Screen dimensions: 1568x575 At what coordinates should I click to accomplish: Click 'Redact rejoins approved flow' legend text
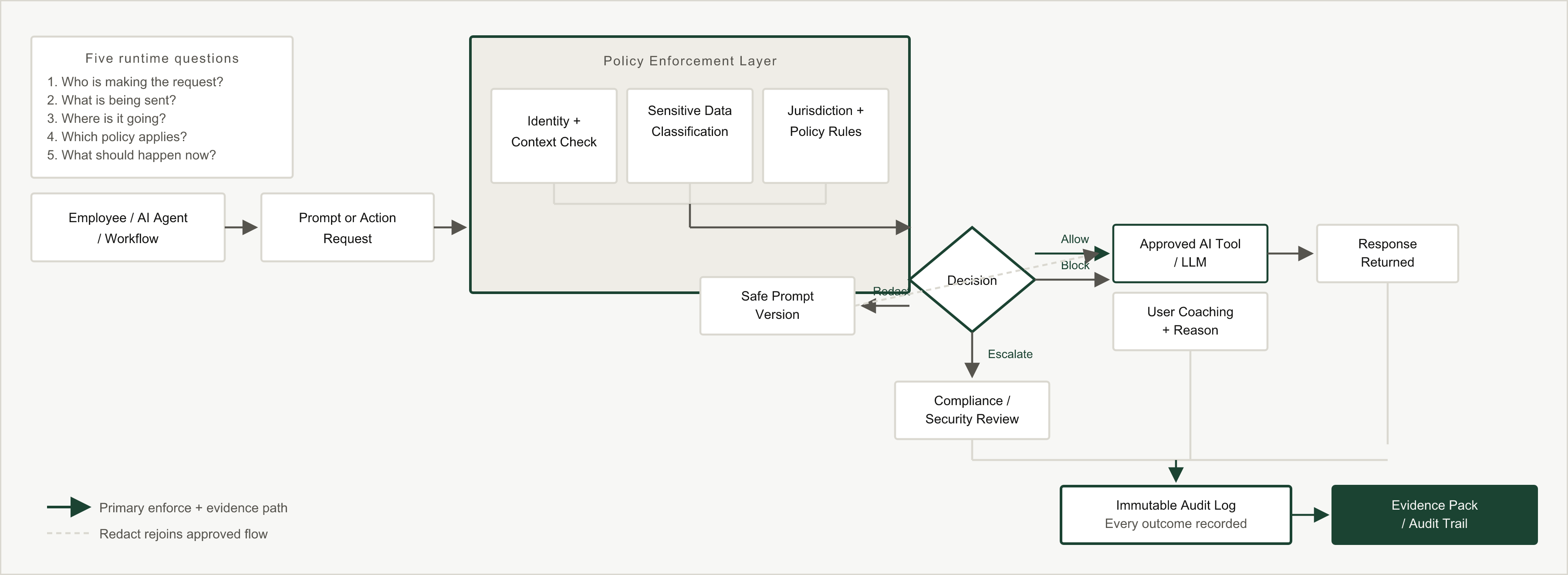tap(183, 534)
